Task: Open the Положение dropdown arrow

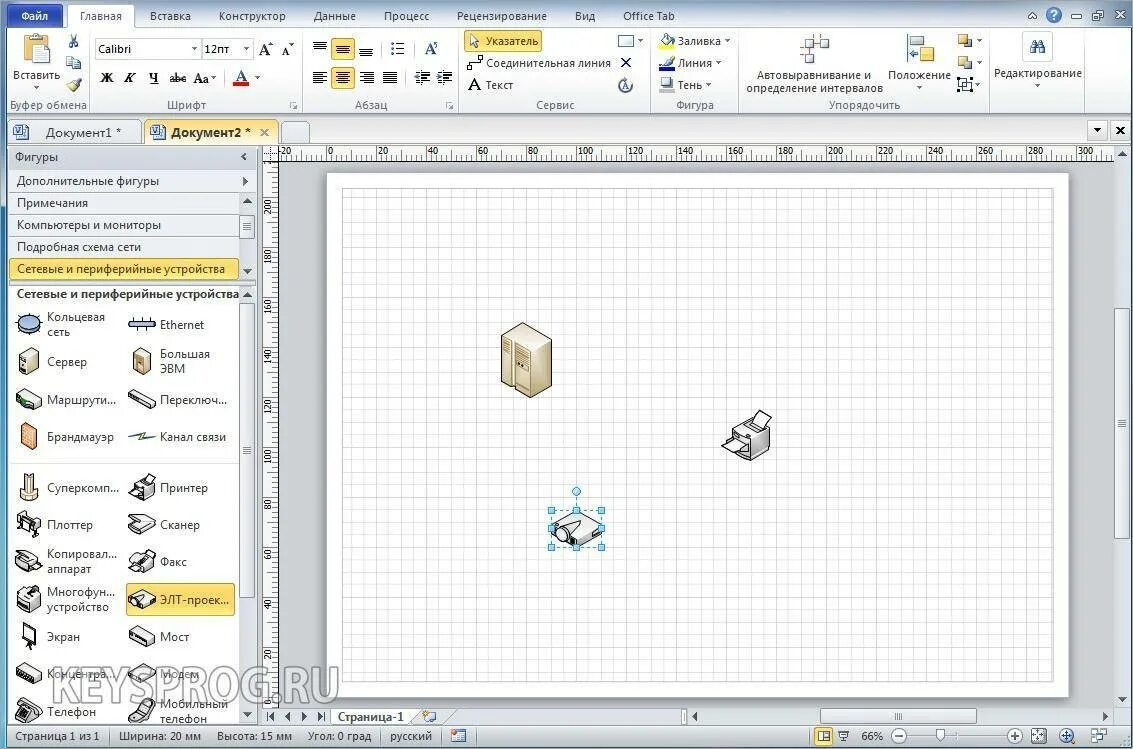Action: [919, 85]
